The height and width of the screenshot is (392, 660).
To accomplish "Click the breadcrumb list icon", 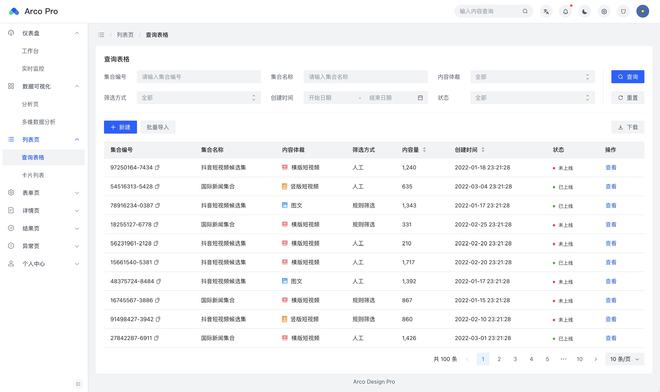I will tap(101, 35).
